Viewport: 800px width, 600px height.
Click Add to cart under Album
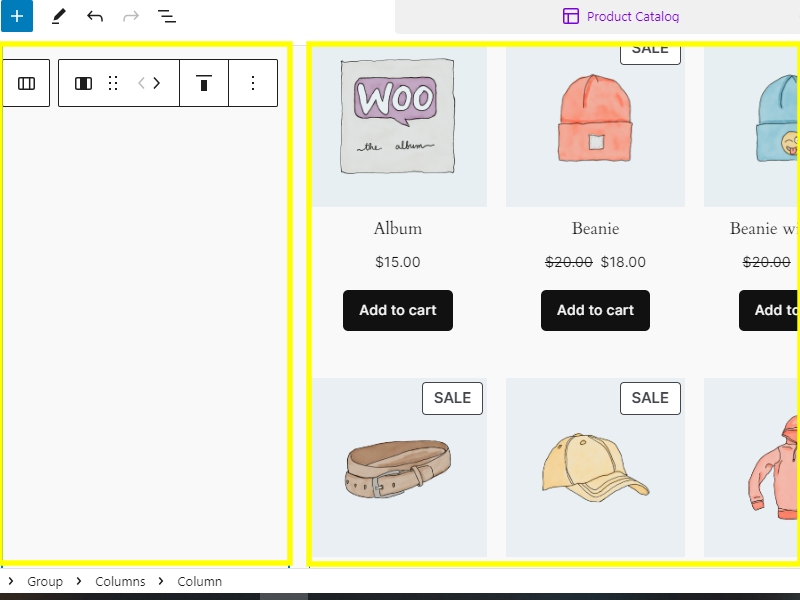point(397,310)
